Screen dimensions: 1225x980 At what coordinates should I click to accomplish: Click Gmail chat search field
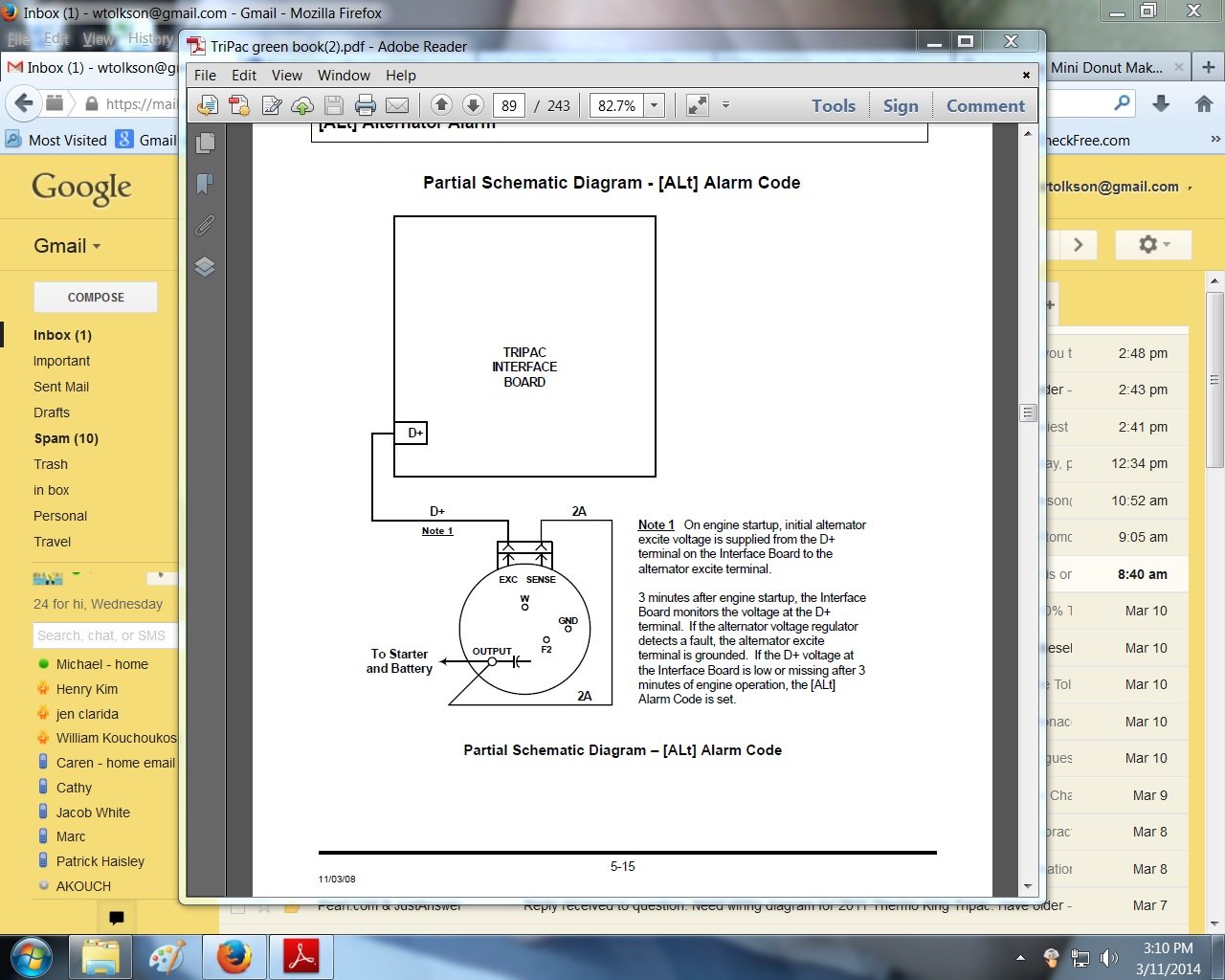point(105,635)
